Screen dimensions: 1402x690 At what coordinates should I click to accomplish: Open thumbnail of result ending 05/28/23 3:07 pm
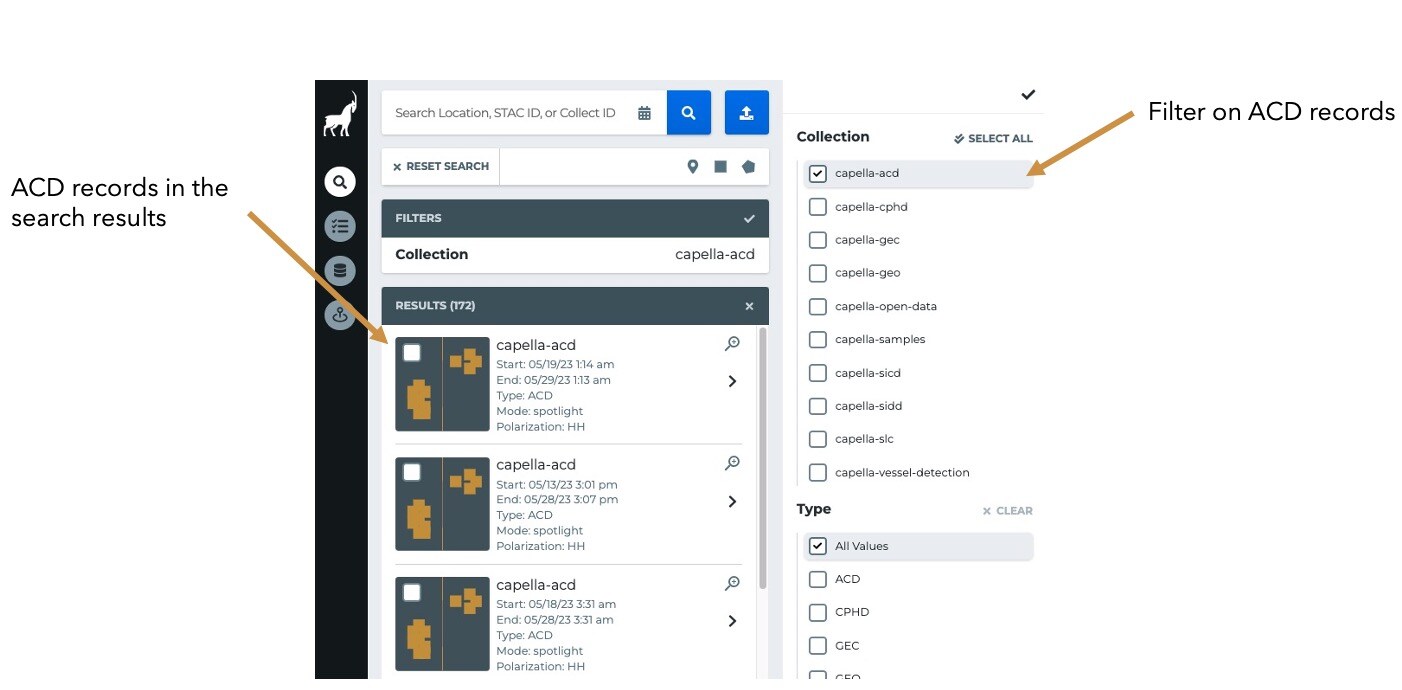click(443, 504)
